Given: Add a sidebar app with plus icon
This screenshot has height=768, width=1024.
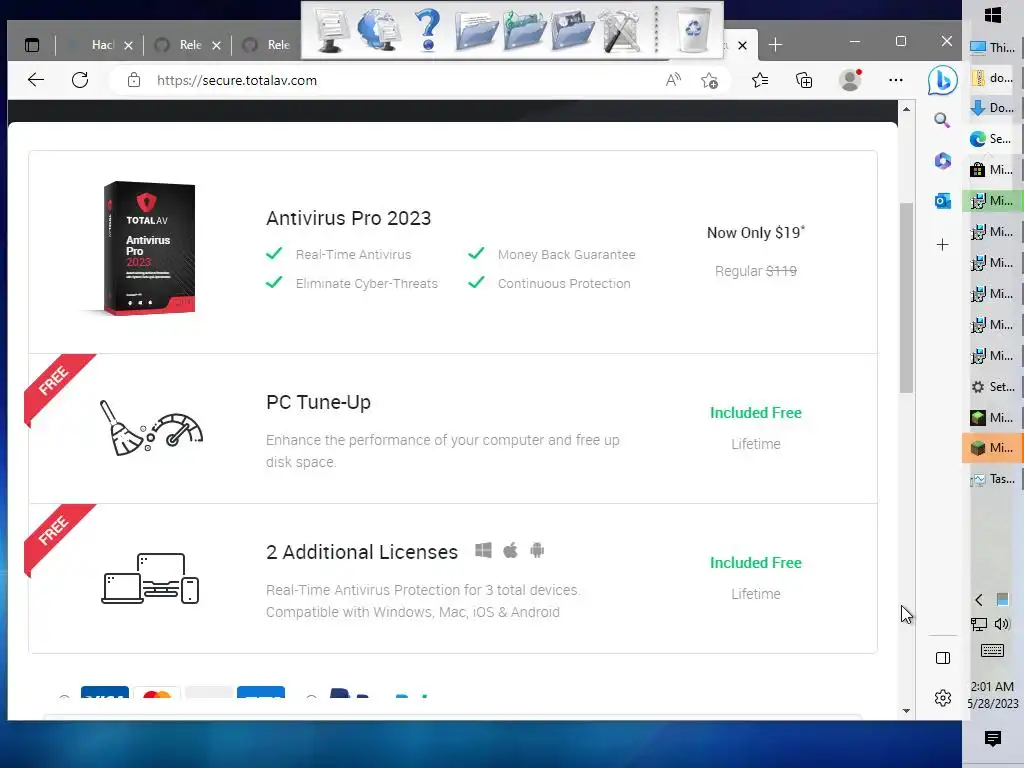Looking at the screenshot, I should pos(942,245).
